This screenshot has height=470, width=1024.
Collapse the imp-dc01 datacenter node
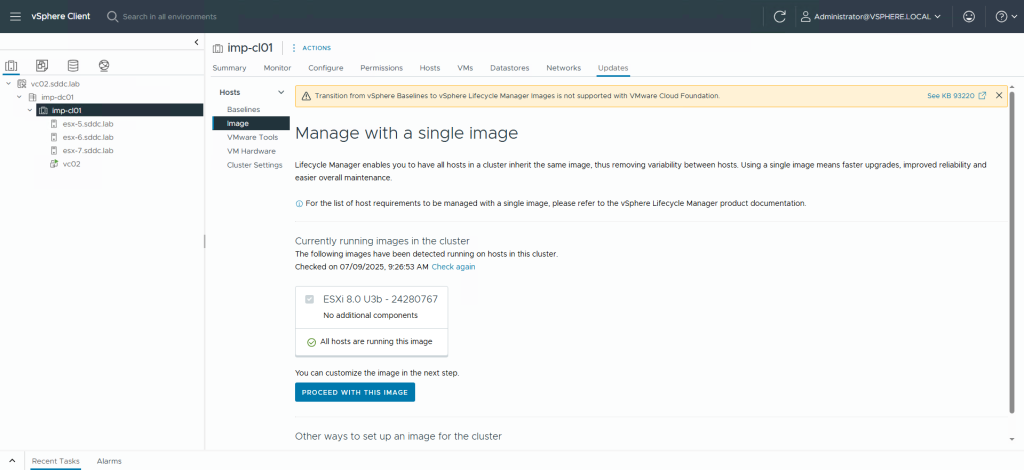coord(19,97)
